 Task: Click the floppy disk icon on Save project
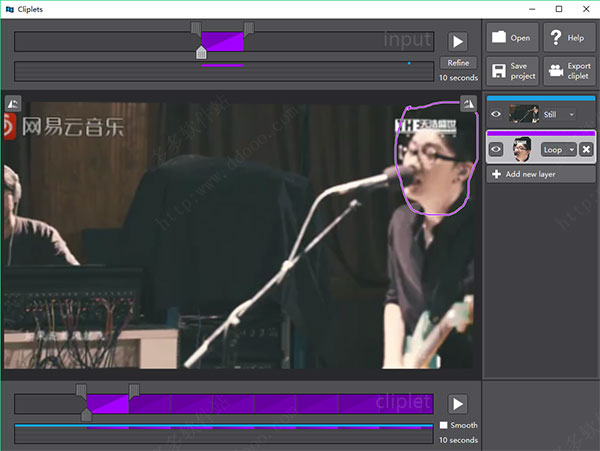pyautogui.click(x=499, y=71)
